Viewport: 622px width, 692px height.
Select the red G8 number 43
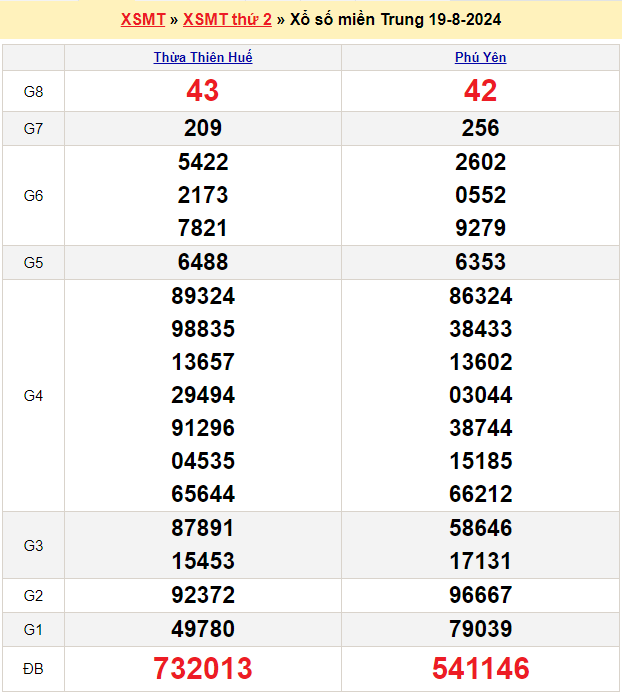pos(202,91)
